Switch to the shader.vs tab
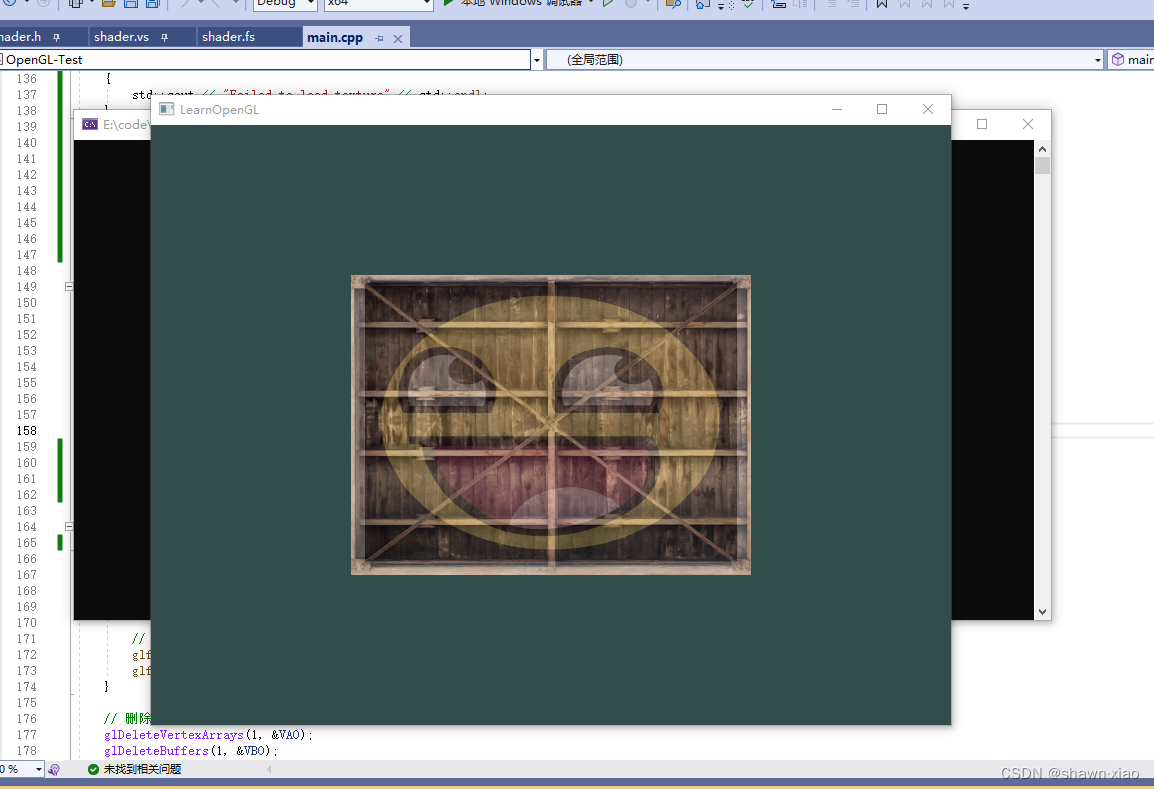The height and width of the screenshot is (789, 1154). 122,36
